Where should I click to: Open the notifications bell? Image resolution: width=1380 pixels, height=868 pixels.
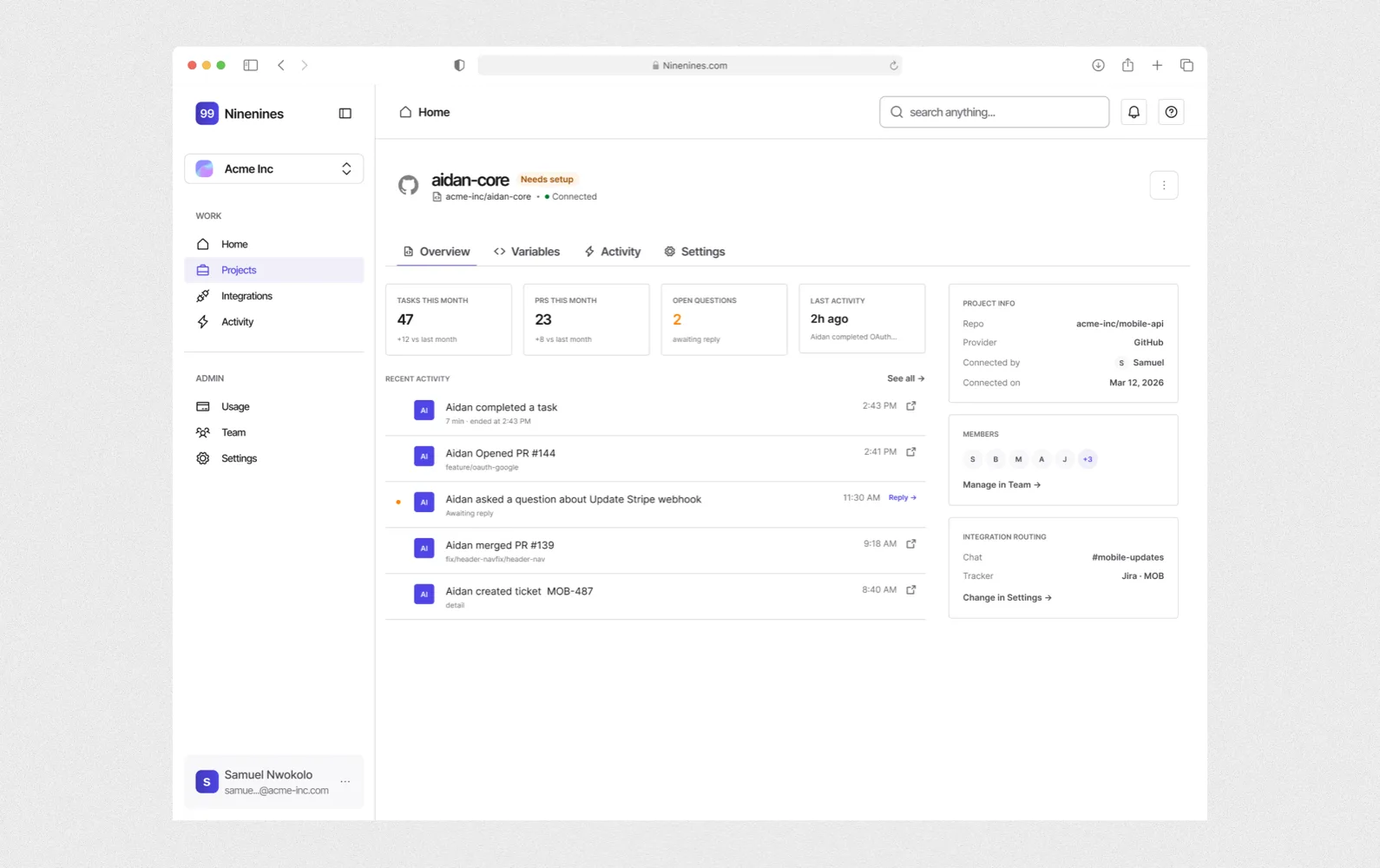[1134, 112]
